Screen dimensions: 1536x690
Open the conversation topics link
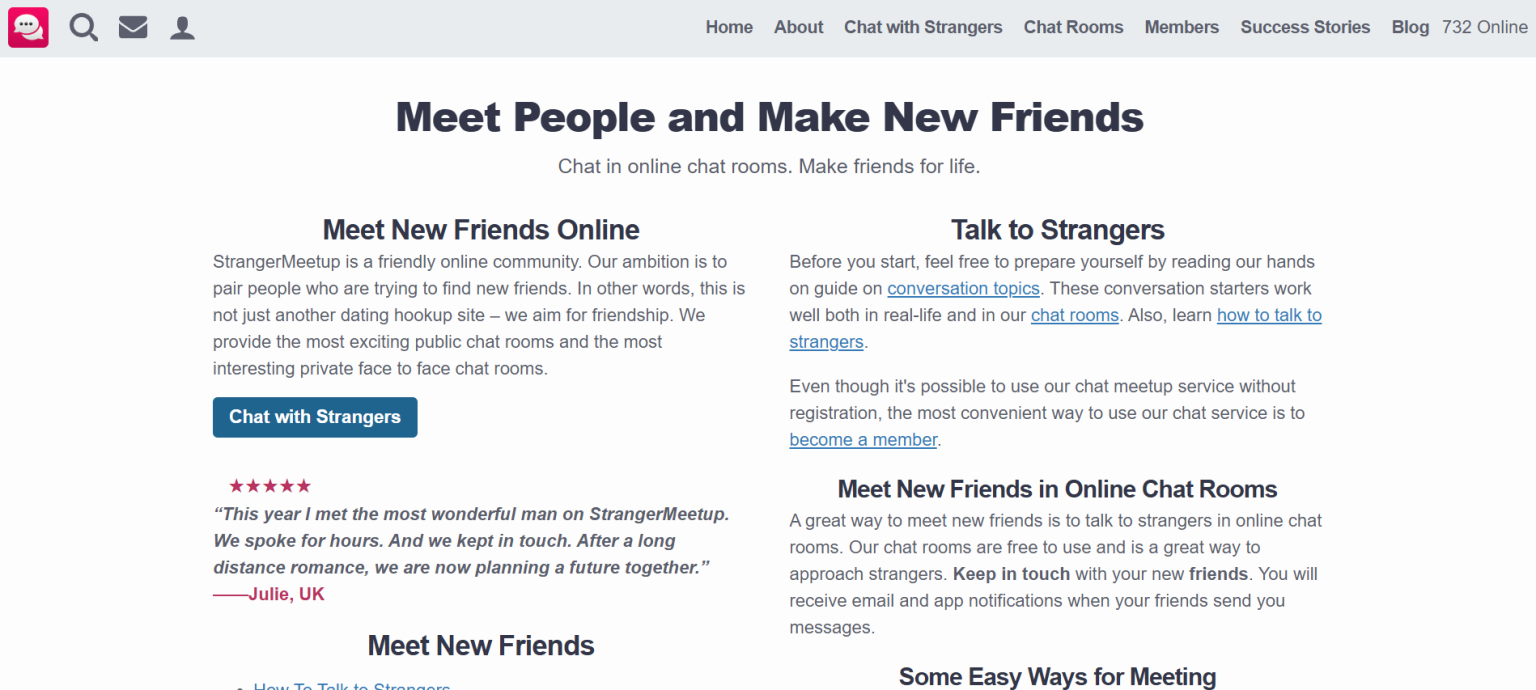[963, 288]
